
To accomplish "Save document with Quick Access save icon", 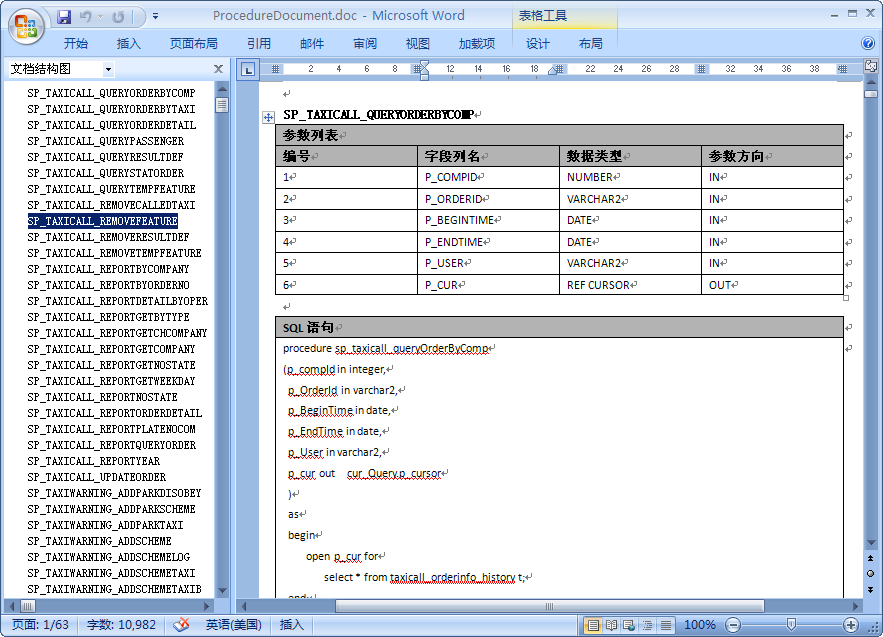I will 64,17.
